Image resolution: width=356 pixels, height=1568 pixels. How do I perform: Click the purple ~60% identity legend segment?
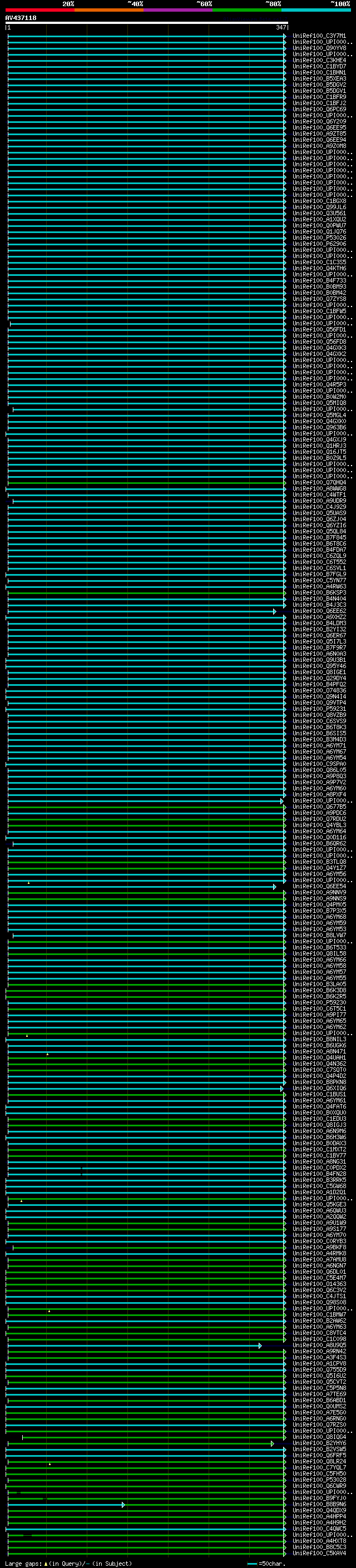(x=177, y=10)
